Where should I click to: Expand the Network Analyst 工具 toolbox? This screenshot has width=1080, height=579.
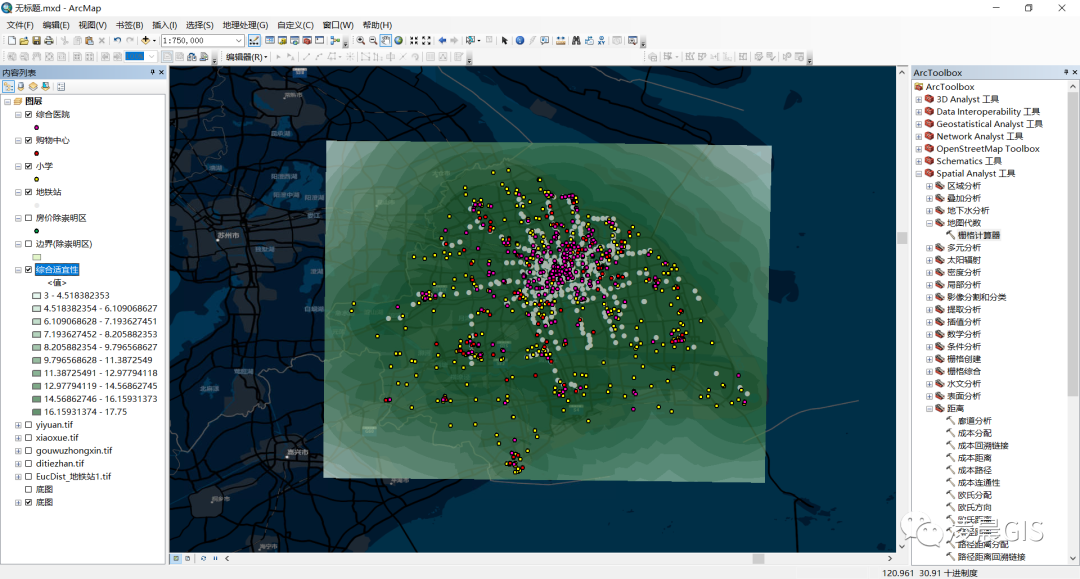(919, 136)
